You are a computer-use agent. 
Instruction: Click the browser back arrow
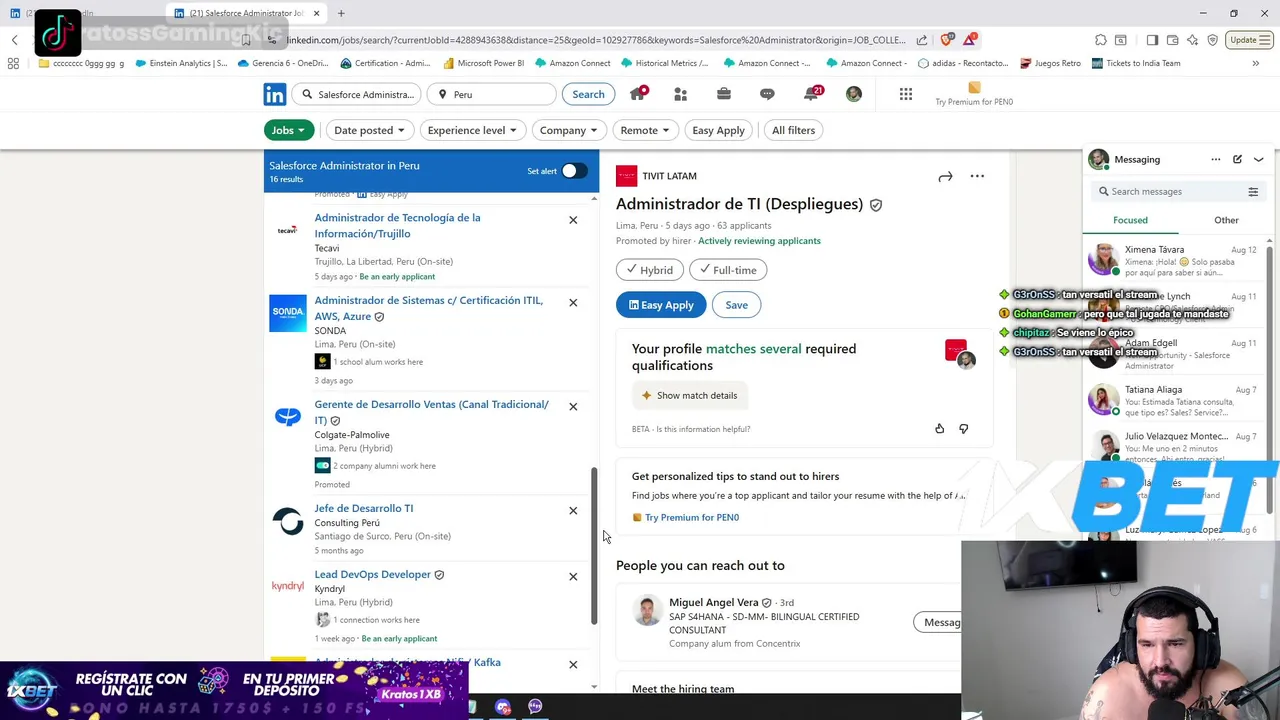(x=15, y=40)
